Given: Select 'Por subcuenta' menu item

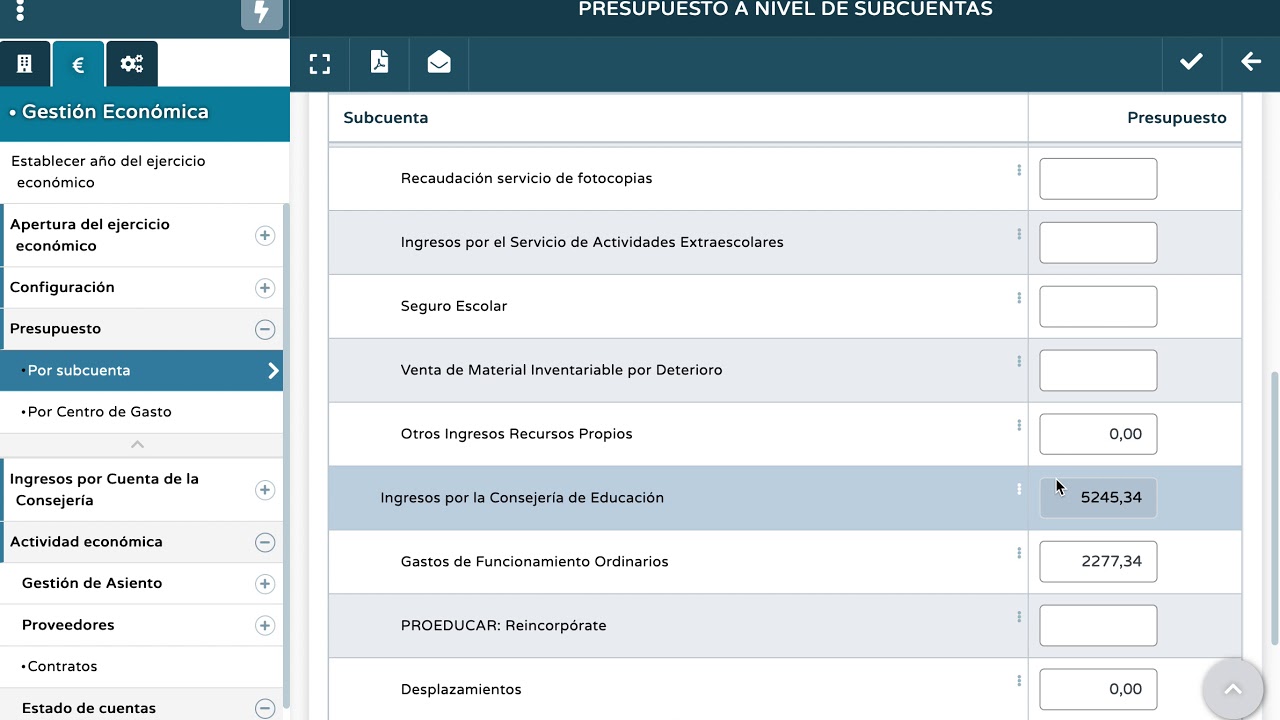Looking at the screenshot, I should coord(141,371).
